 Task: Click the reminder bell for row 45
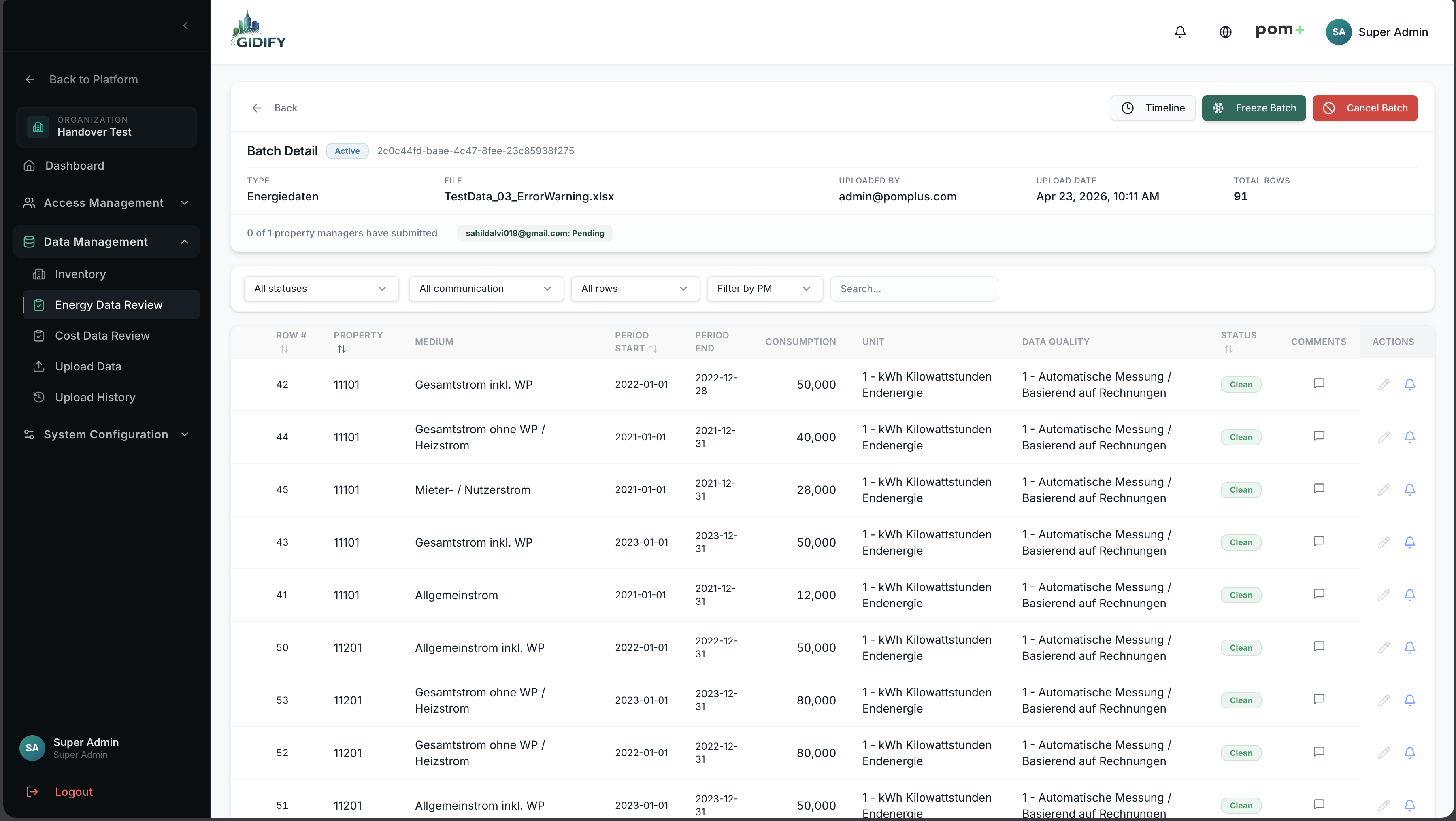tap(1410, 490)
